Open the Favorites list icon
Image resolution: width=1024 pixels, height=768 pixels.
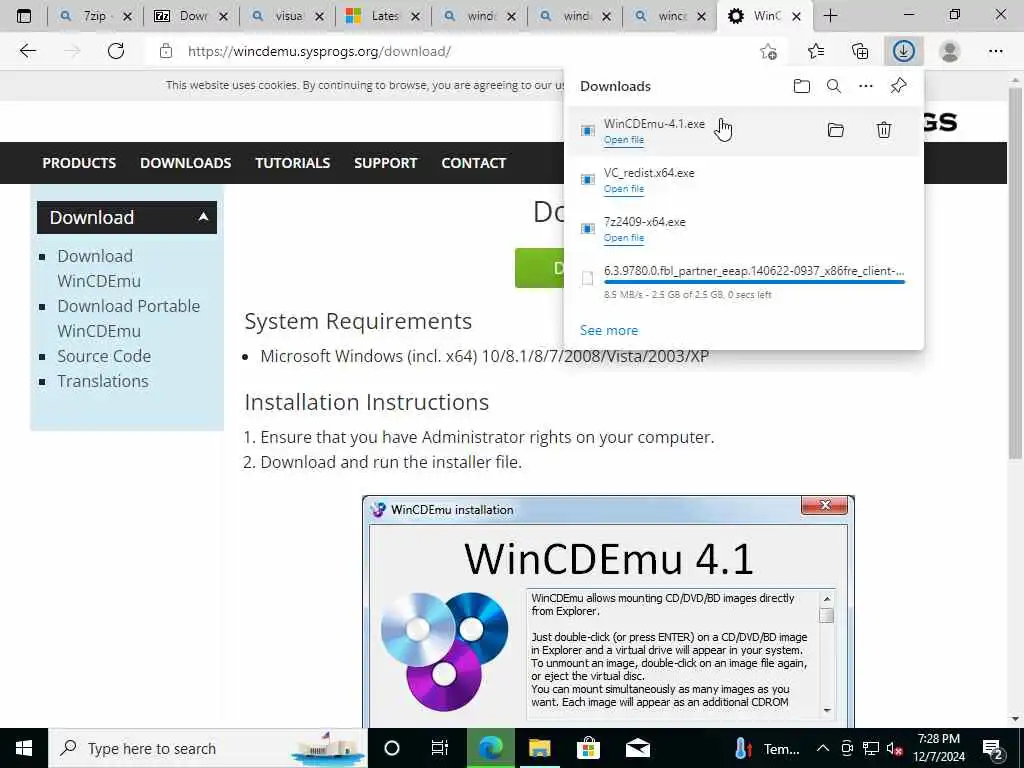coord(816,51)
